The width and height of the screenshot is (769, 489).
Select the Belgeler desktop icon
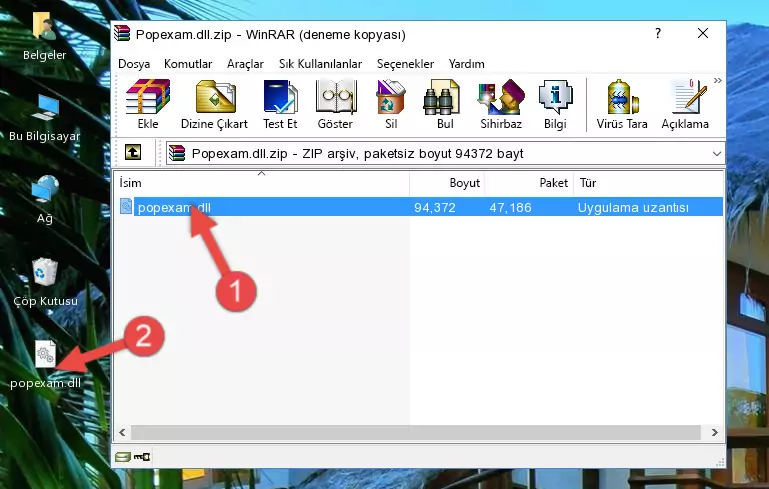pos(45,36)
